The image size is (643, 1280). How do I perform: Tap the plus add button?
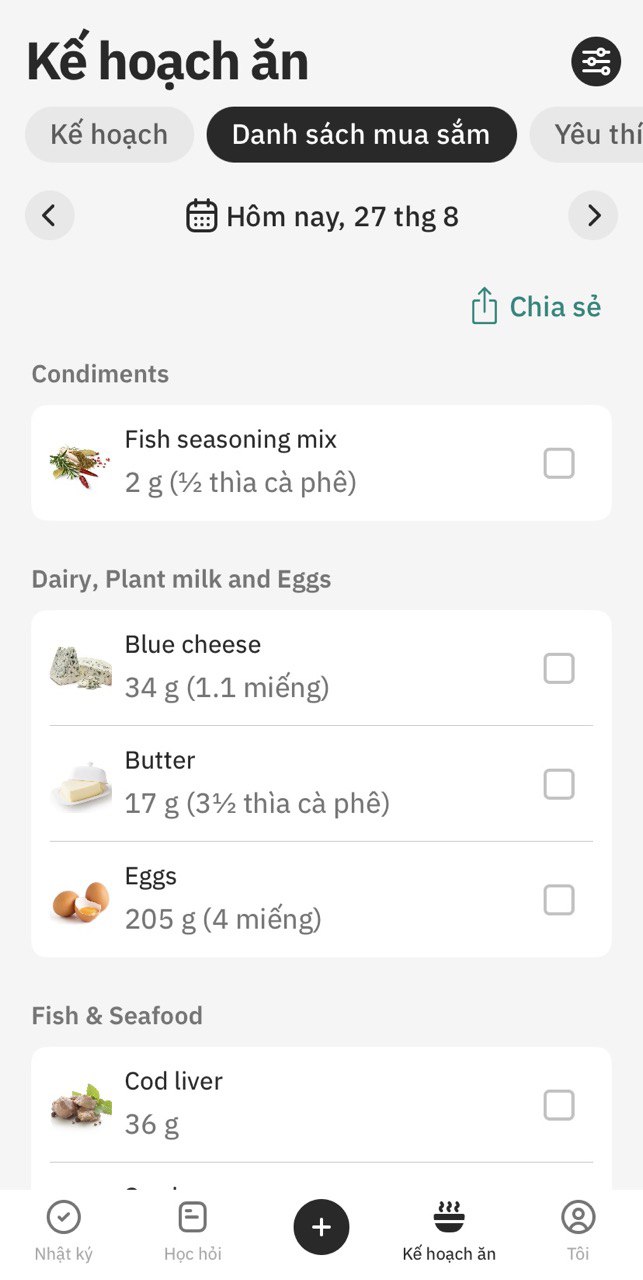(321, 1227)
